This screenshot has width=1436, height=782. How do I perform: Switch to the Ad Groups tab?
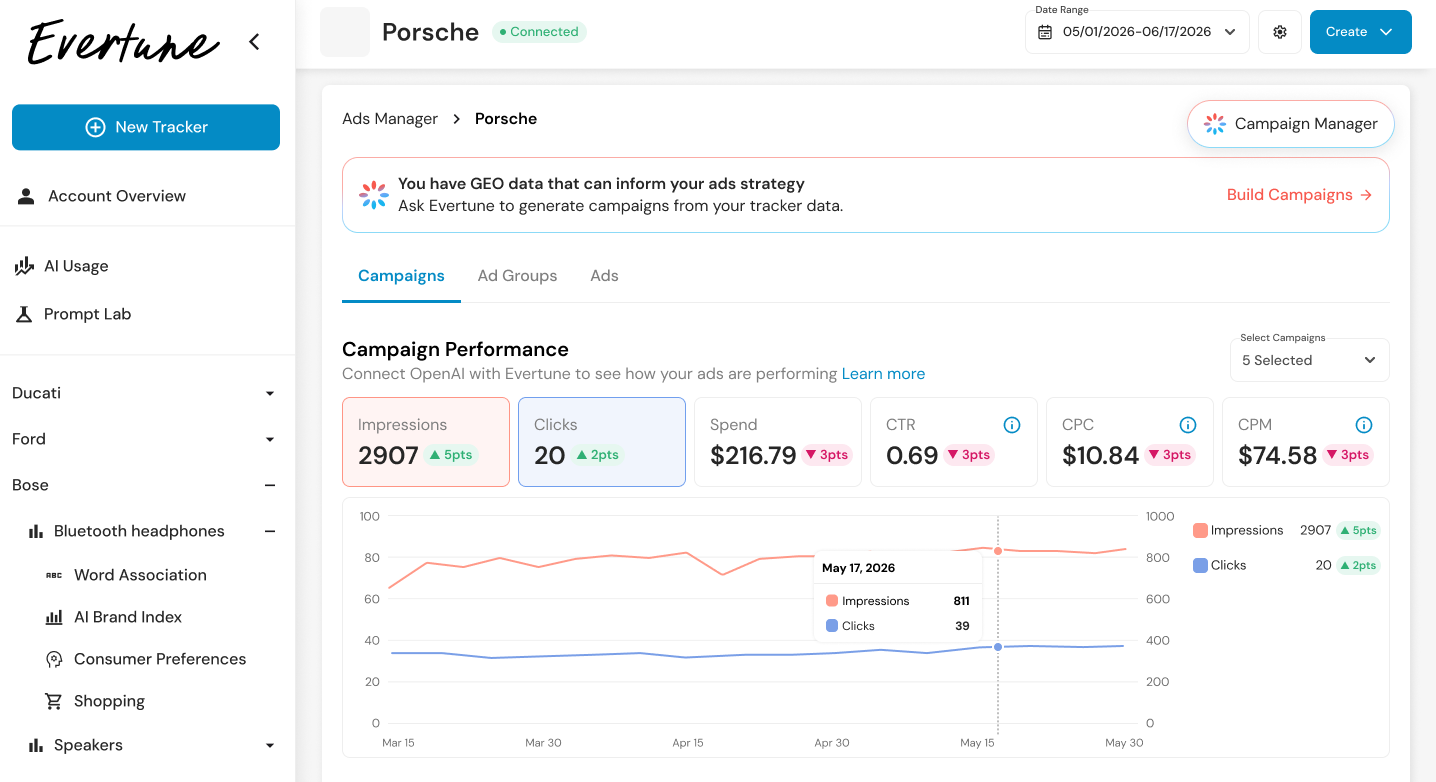click(x=517, y=276)
